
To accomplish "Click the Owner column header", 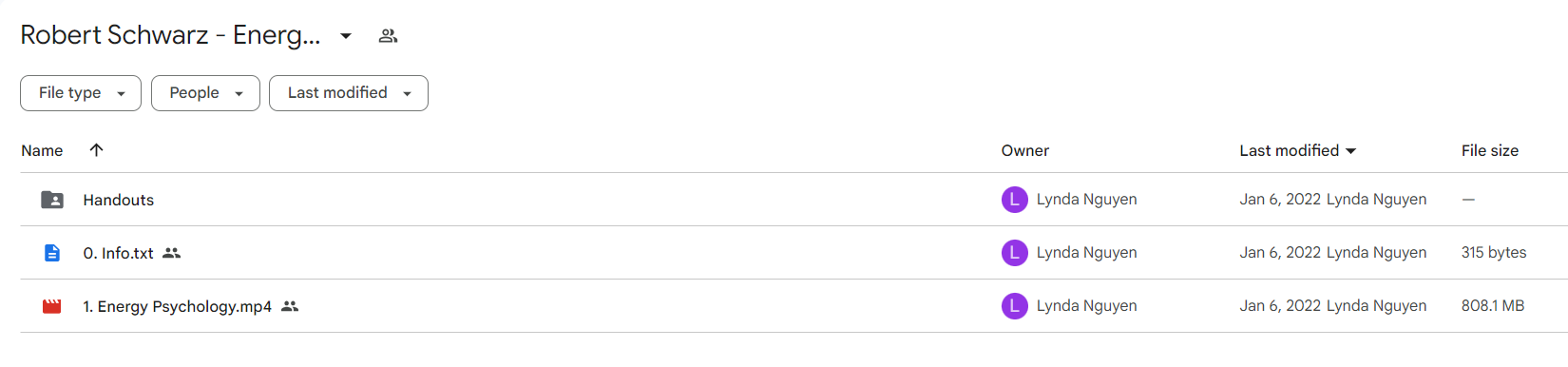I will tap(1025, 150).
